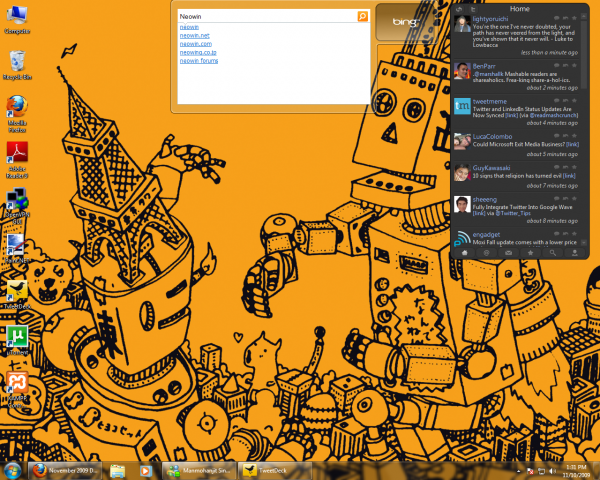
Task: Favorite GuyKawasaki's tweet with the star
Action: (x=574, y=167)
